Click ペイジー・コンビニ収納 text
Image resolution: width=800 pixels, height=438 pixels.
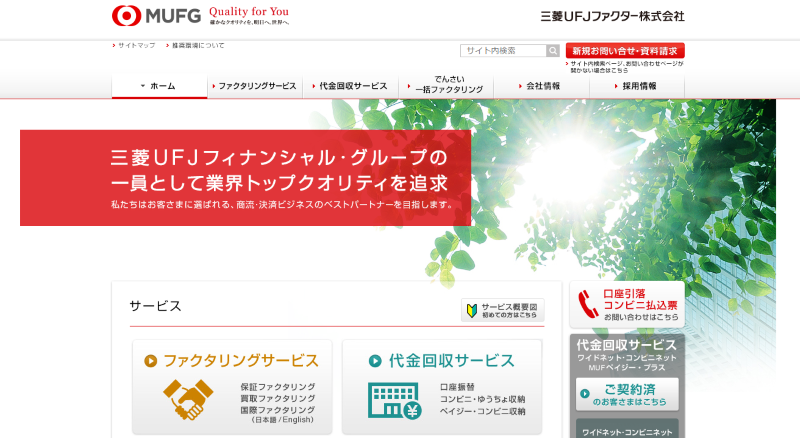coord(482,411)
